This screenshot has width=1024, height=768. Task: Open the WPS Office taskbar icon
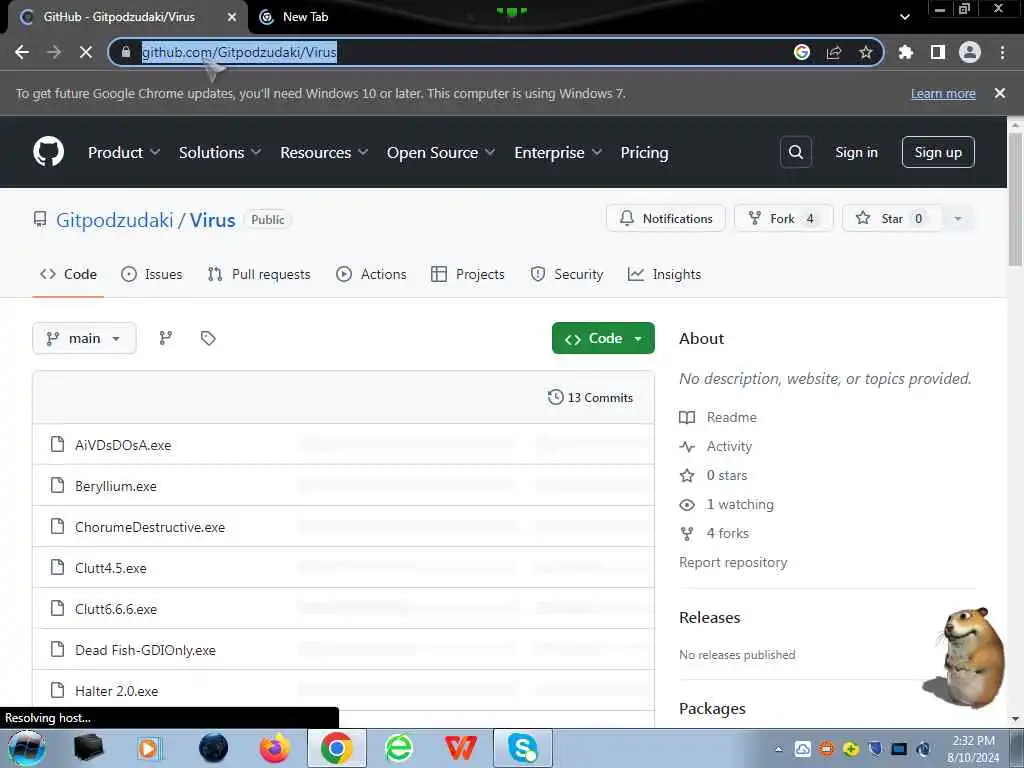(x=460, y=748)
